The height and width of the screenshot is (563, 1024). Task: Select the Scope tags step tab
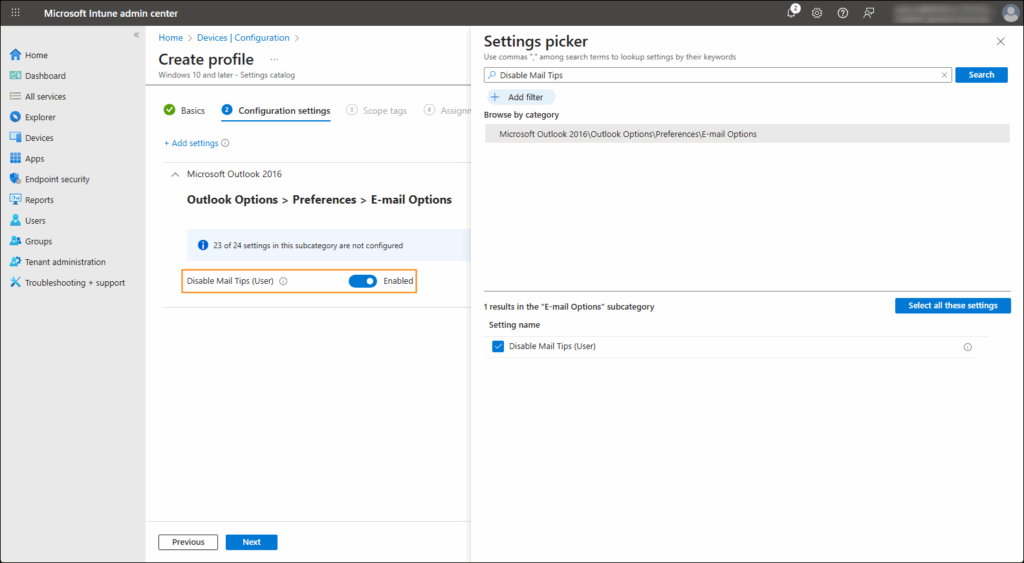tap(376, 110)
